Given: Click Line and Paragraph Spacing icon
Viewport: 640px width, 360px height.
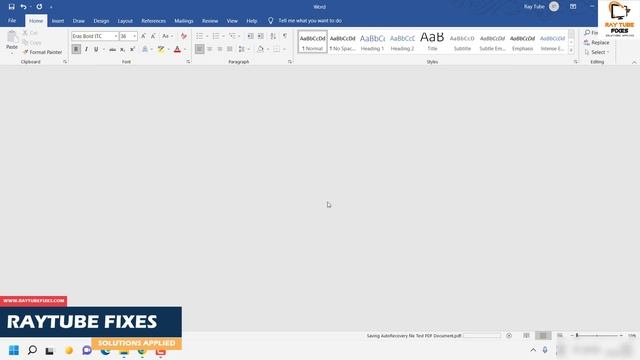Looking at the screenshot, I should (x=242, y=49).
